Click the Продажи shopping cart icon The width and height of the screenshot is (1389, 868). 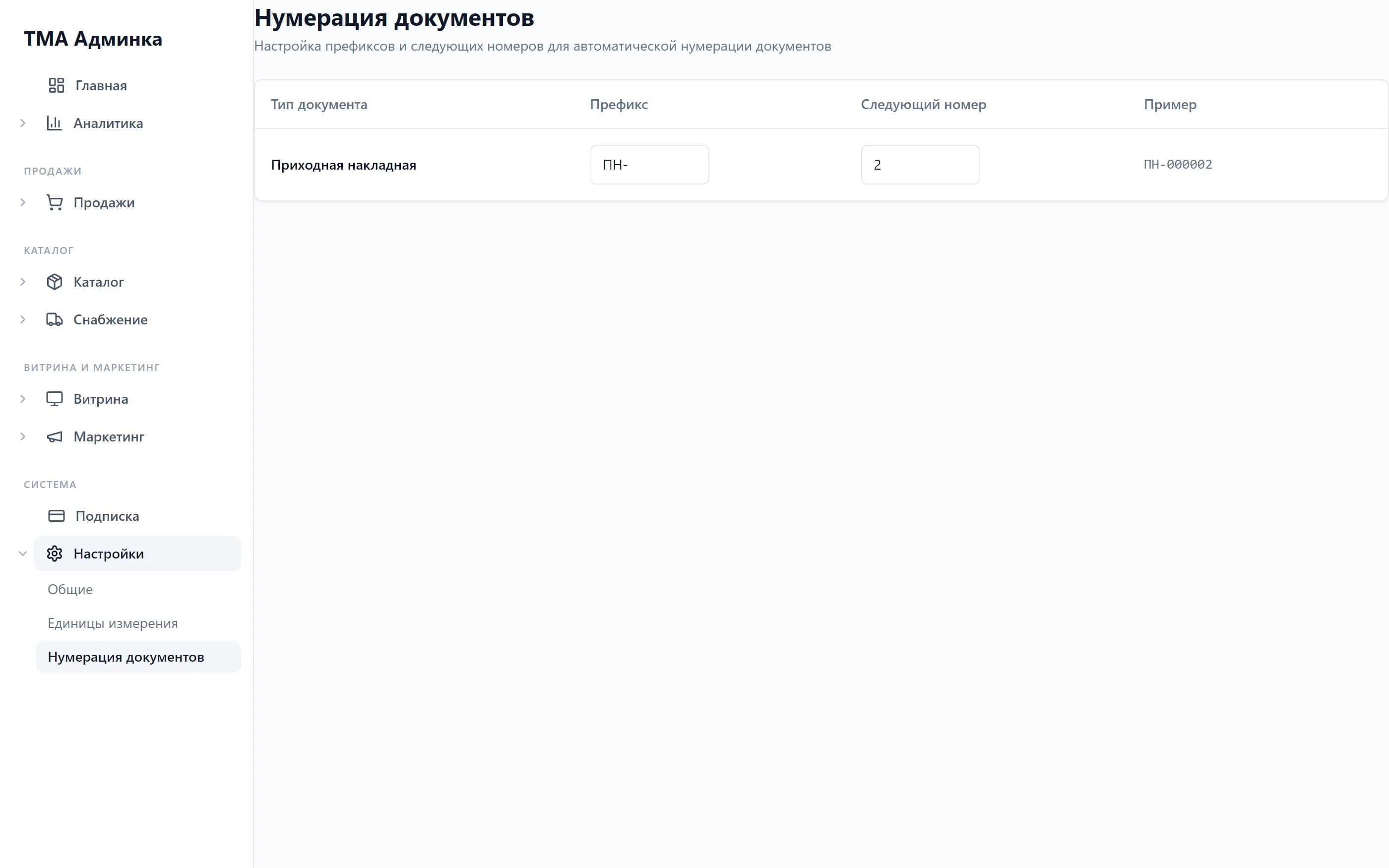54,203
